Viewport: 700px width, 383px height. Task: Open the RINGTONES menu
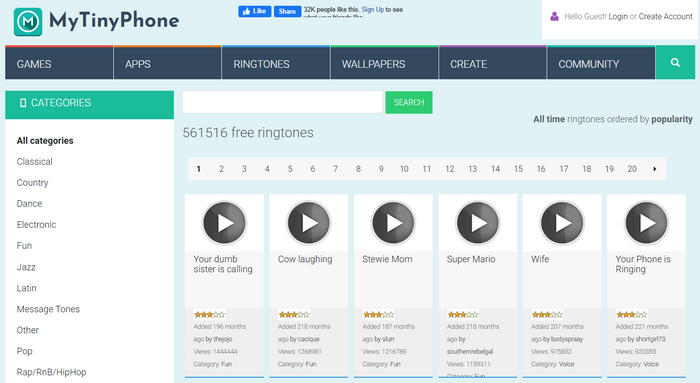tap(276, 63)
